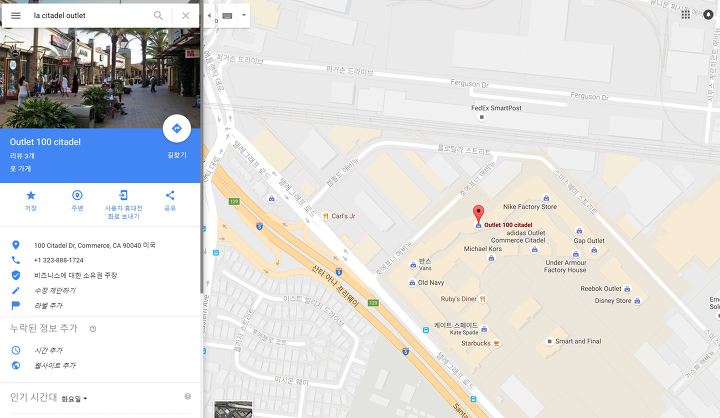The image size is (720, 418).
Task: Clear the search with X icon
Action: pos(186,15)
